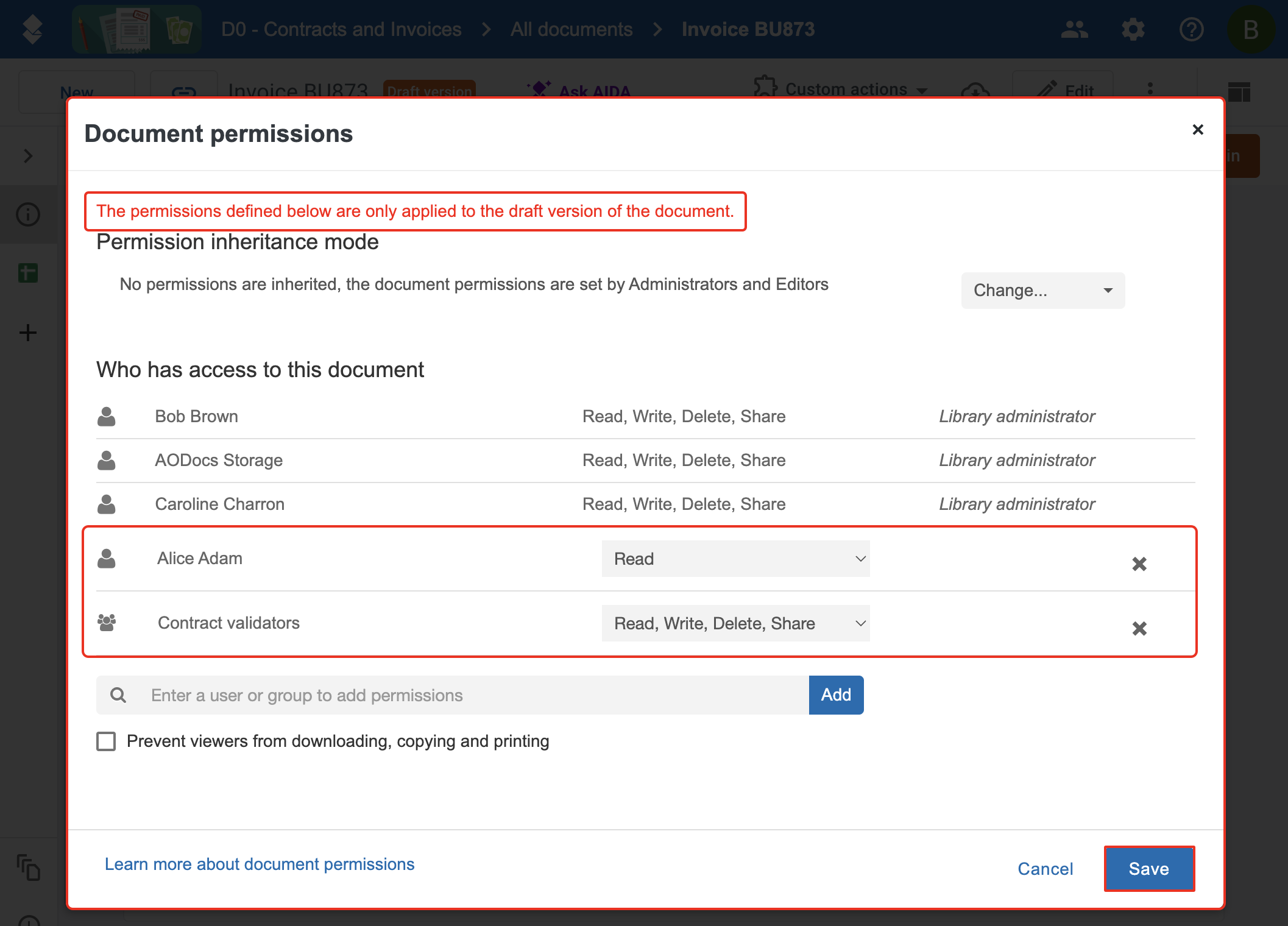Go to All documents breadcrumb

coord(571,29)
